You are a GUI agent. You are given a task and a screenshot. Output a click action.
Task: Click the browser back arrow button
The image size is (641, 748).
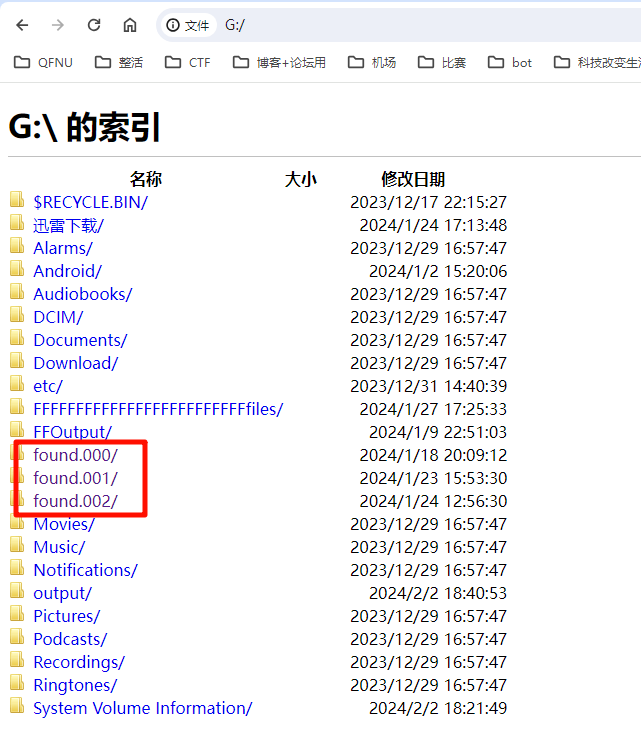coord(22,25)
